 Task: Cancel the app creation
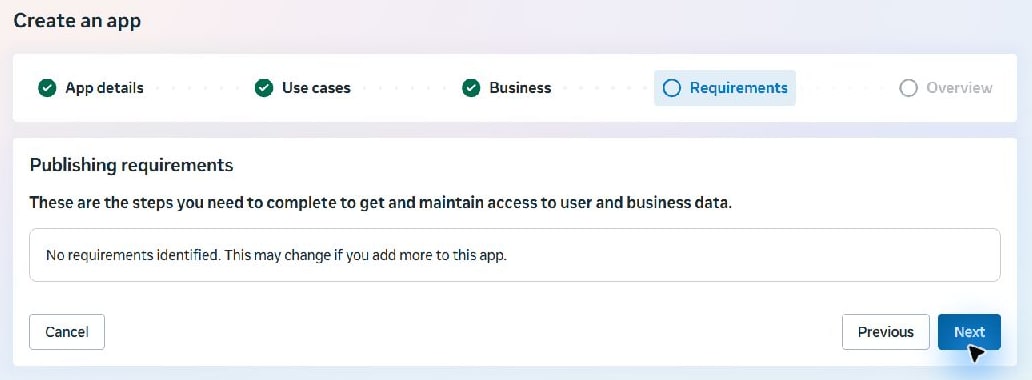coord(66,332)
